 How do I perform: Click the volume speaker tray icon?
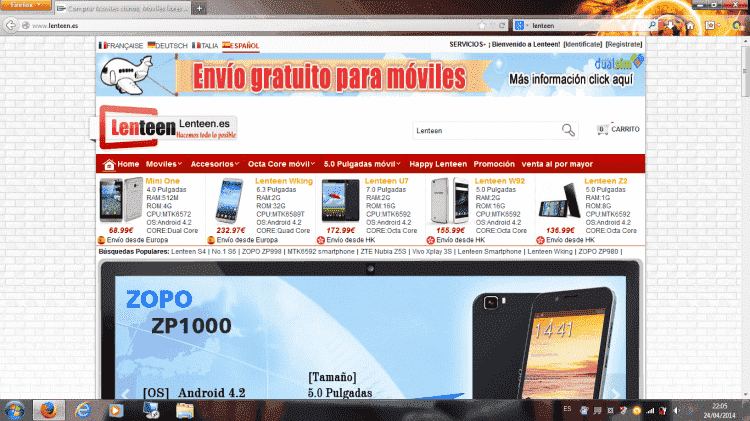click(676, 410)
